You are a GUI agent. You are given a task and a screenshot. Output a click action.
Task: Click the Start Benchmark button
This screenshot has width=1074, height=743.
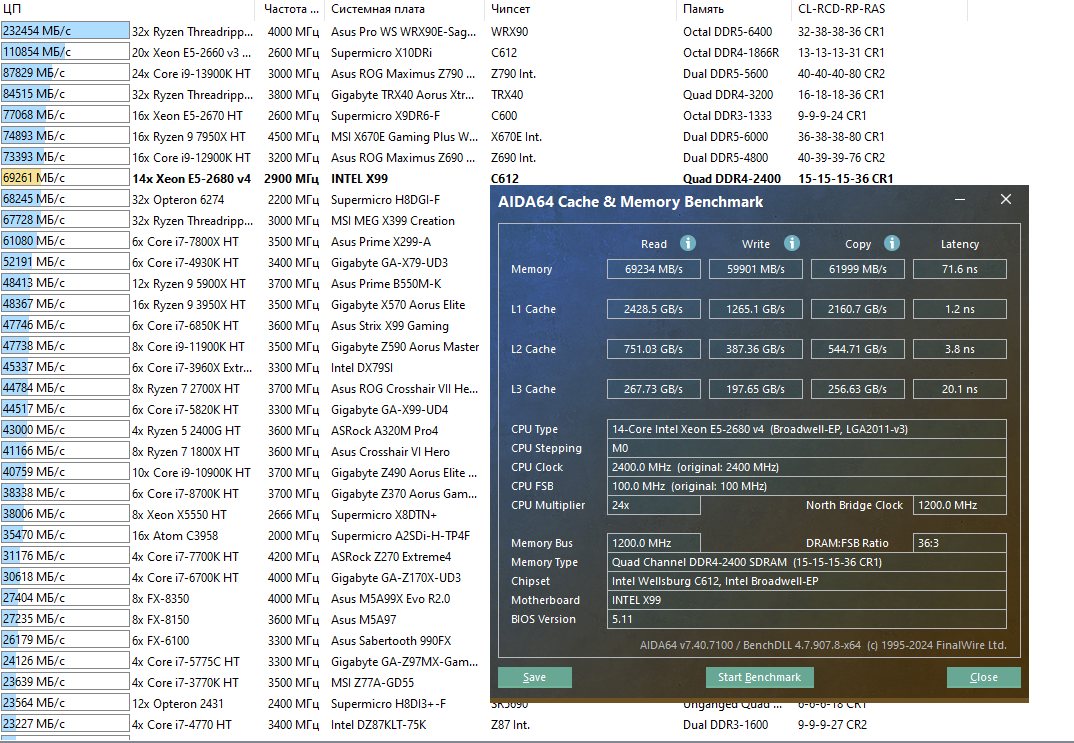(760, 677)
